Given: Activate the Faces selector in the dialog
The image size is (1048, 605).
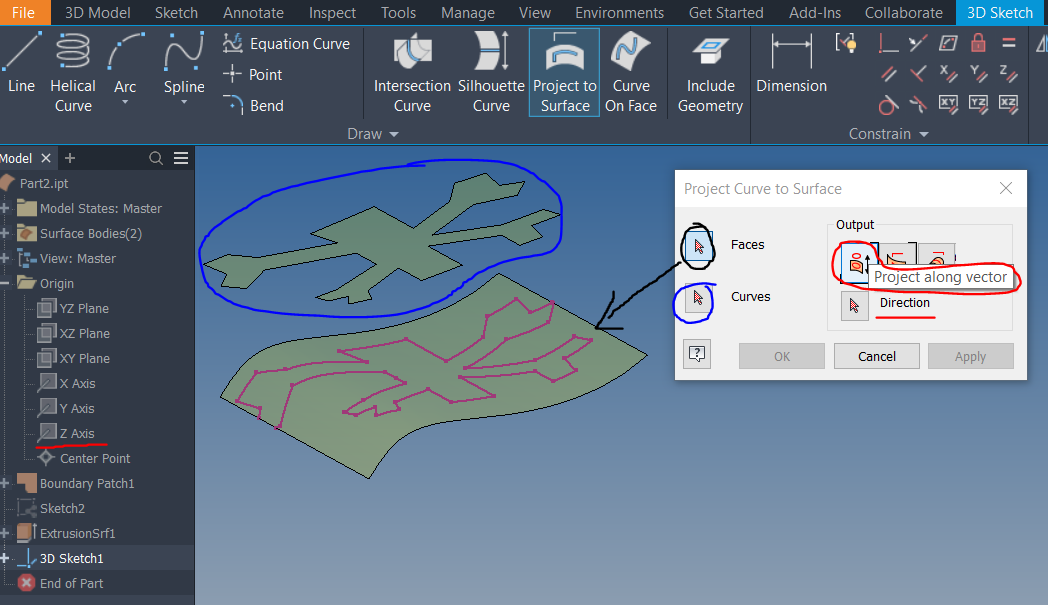Looking at the screenshot, I should pyautogui.click(x=697, y=243).
